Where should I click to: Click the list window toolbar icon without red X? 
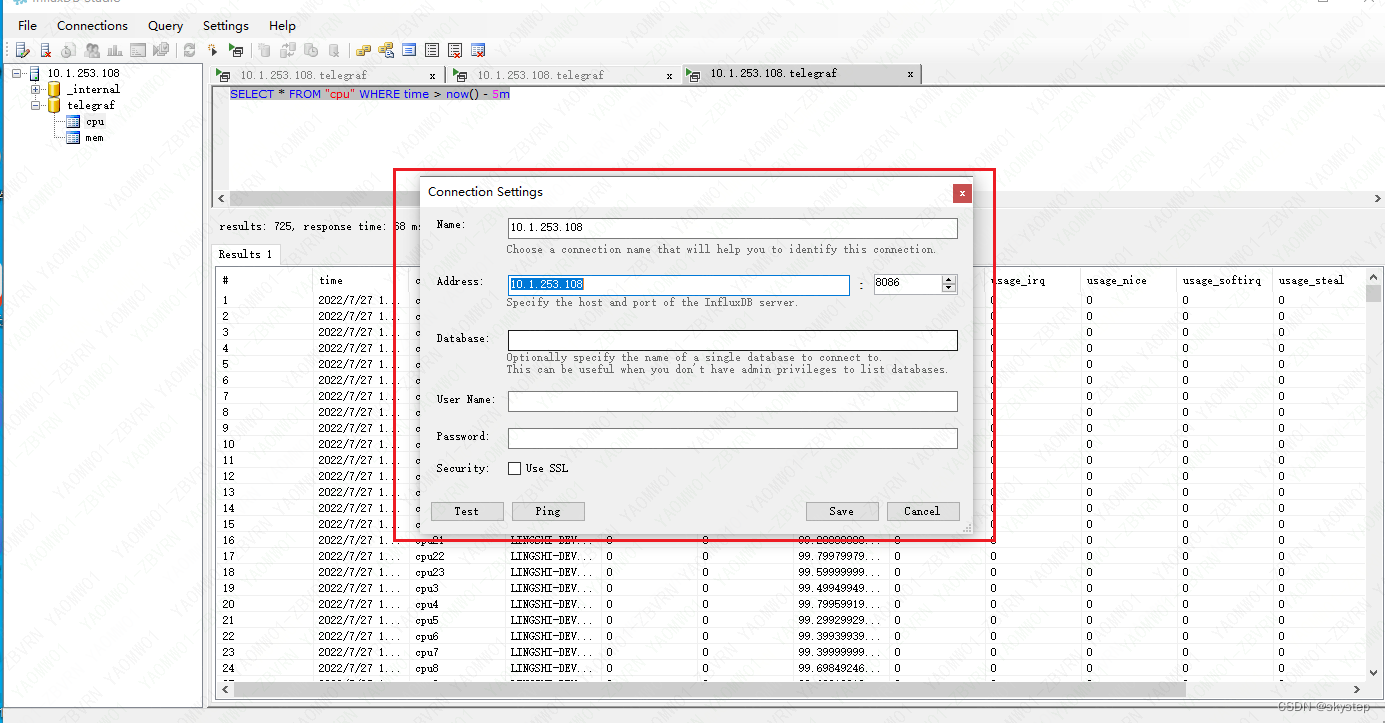432,50
